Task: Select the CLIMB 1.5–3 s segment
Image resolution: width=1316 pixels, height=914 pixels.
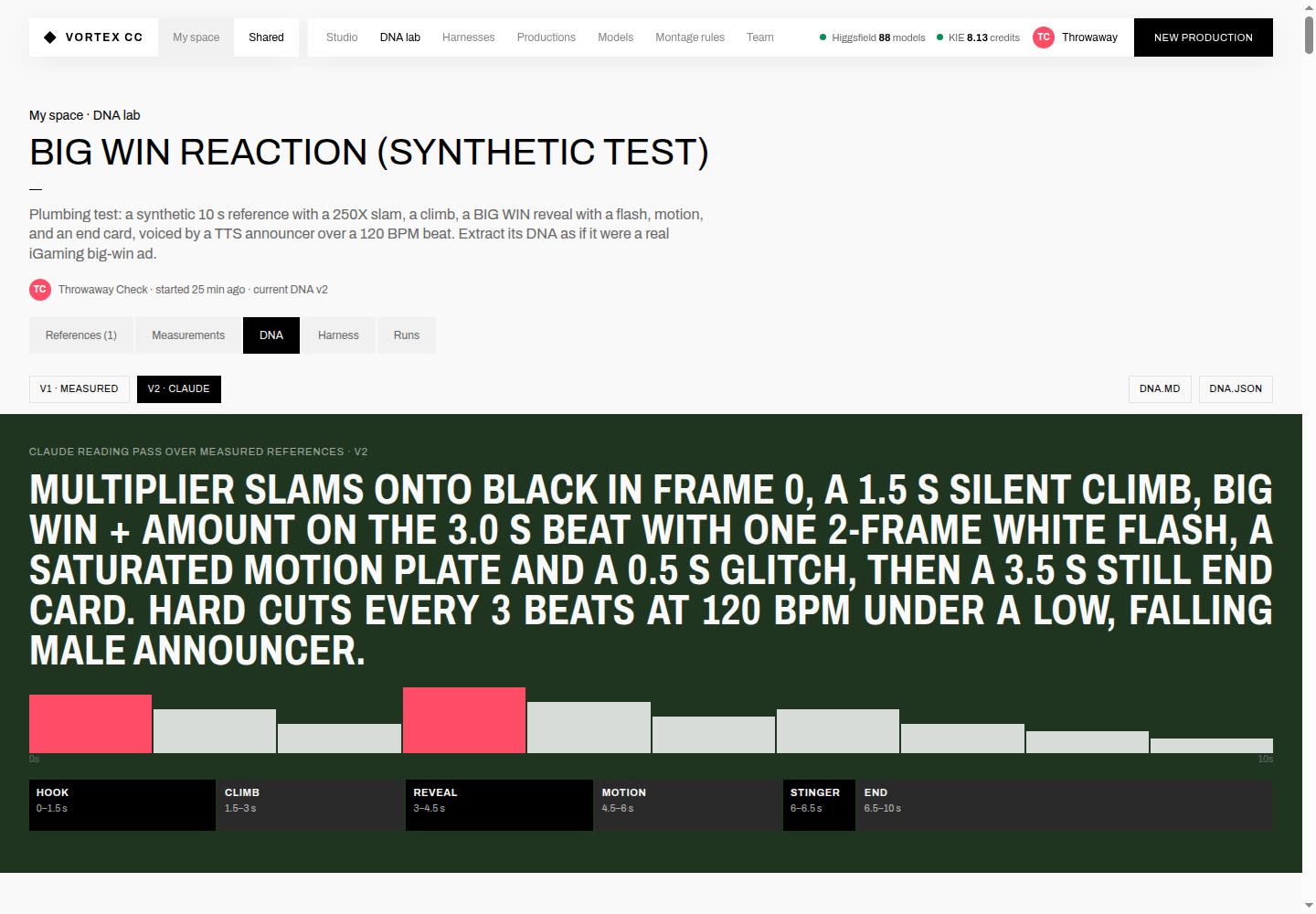Action: click(x=312, y=805)
